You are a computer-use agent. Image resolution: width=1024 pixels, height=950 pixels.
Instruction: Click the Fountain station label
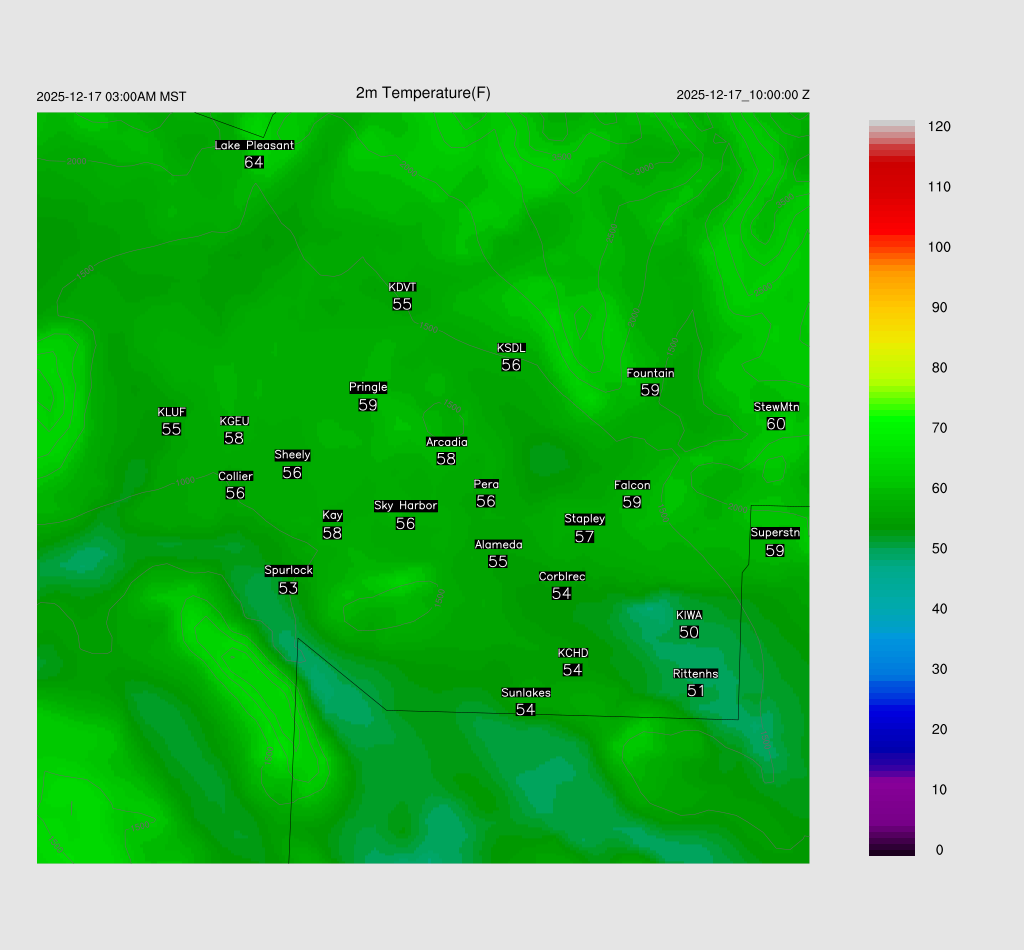click(650, 373)
